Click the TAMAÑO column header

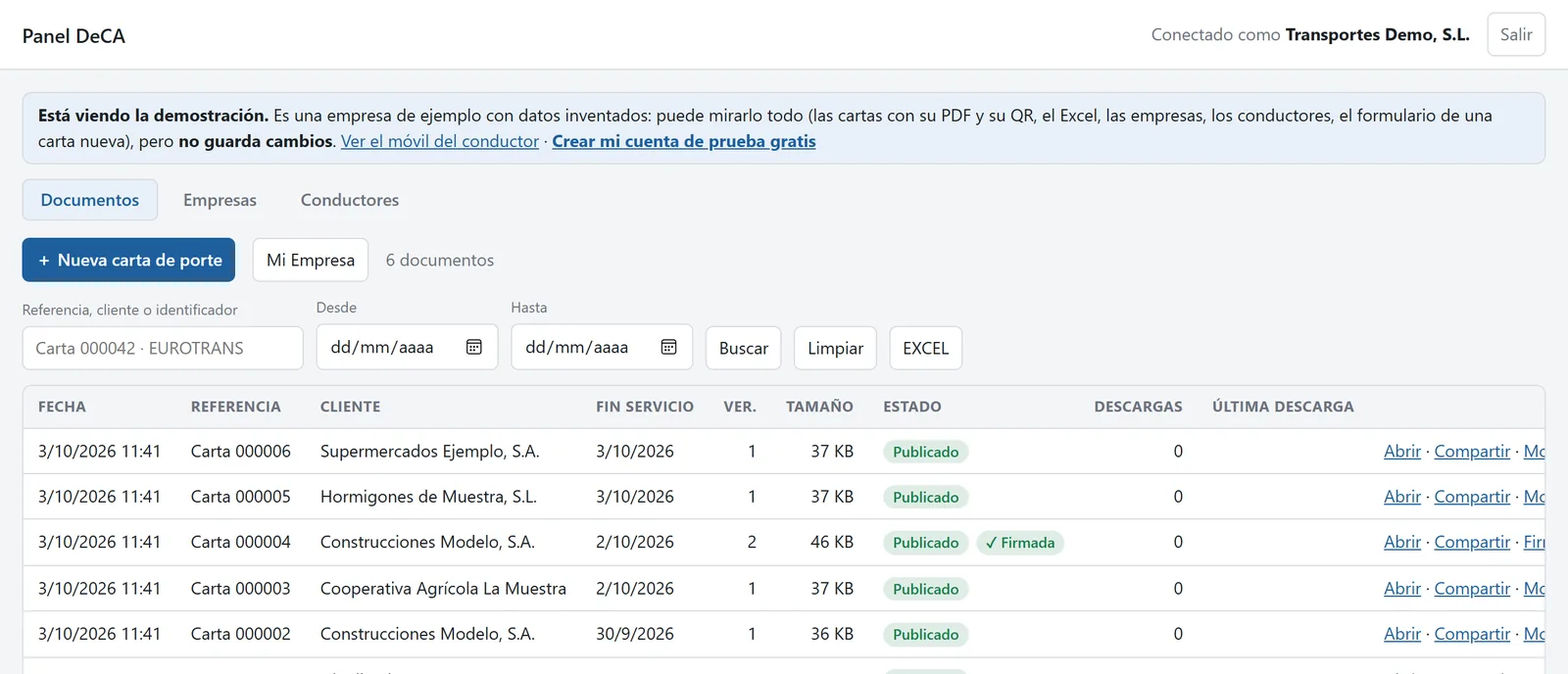point(819,407)
